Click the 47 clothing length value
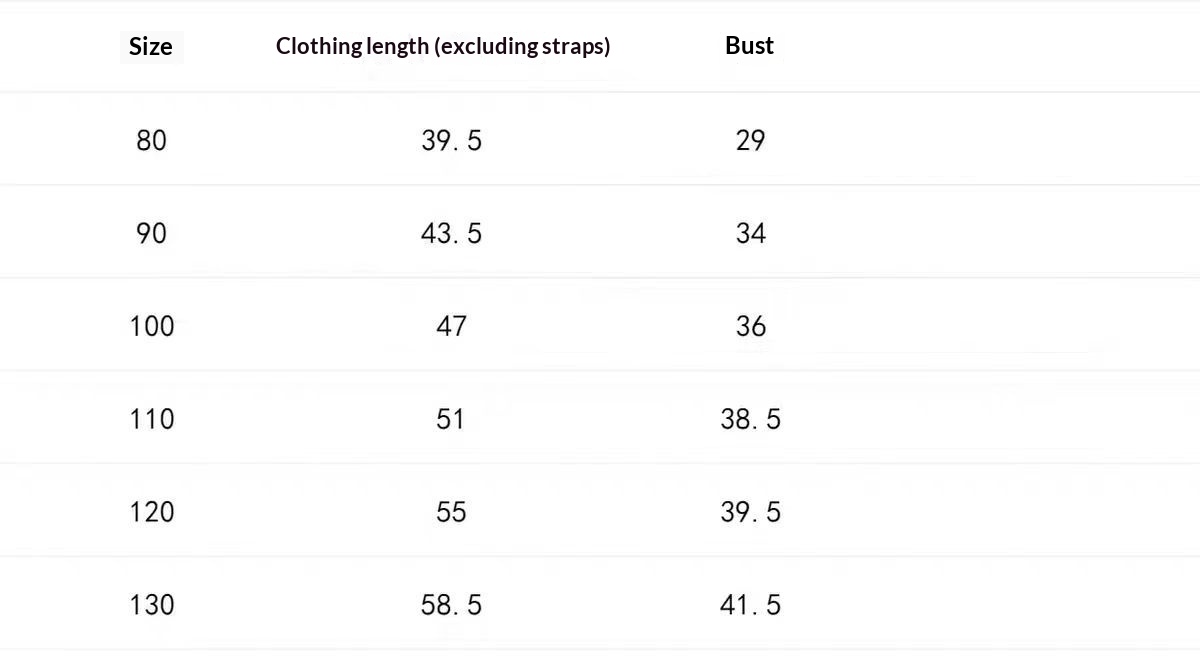The height and width of the screenshot is (656, 1200). (451, 326)
